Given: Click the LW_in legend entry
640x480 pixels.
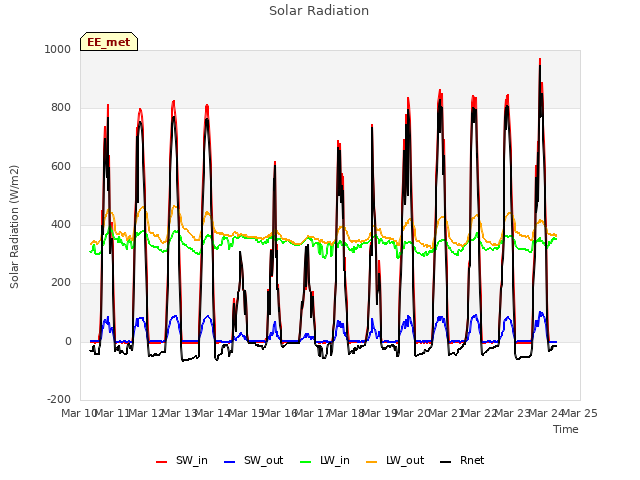Looking at the screenshot, I should pyautogui.click(x=325, y=460).
